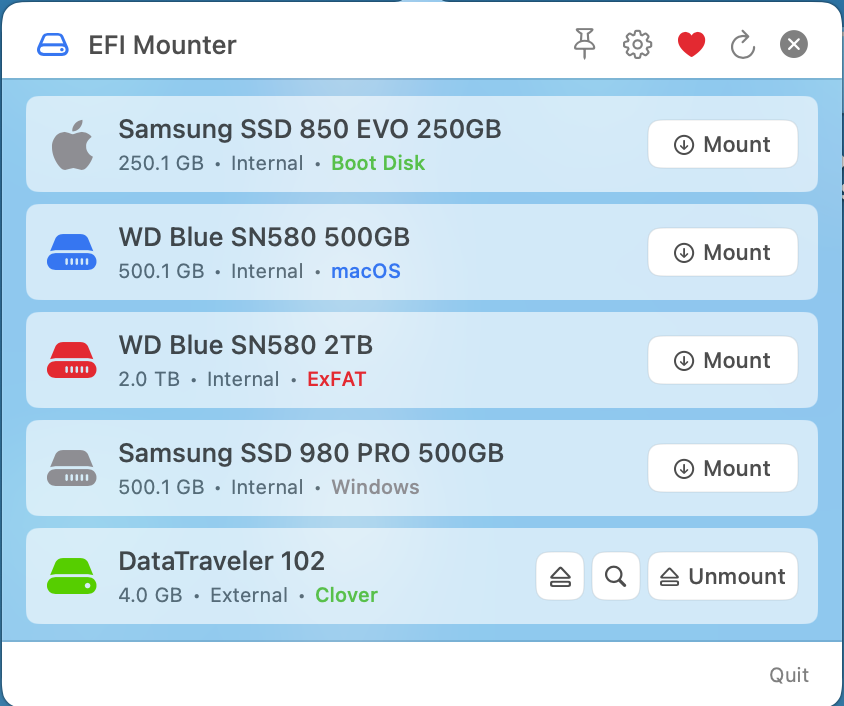Click the EFI Mounter title text
Viewport: 844px width, 706px height.
point(163,45)
